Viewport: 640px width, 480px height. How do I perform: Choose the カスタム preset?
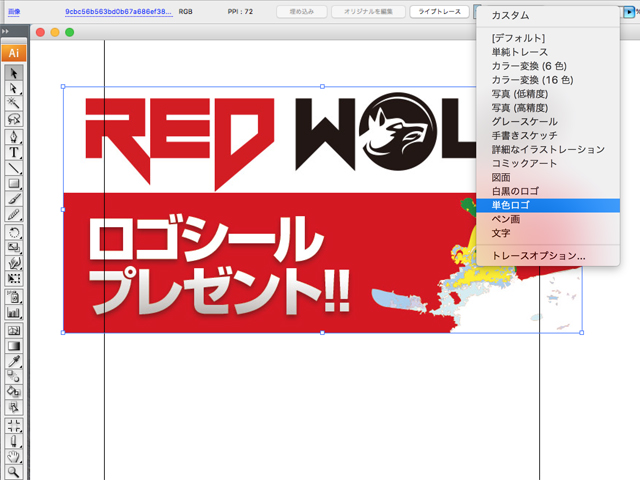coord(548,16)
